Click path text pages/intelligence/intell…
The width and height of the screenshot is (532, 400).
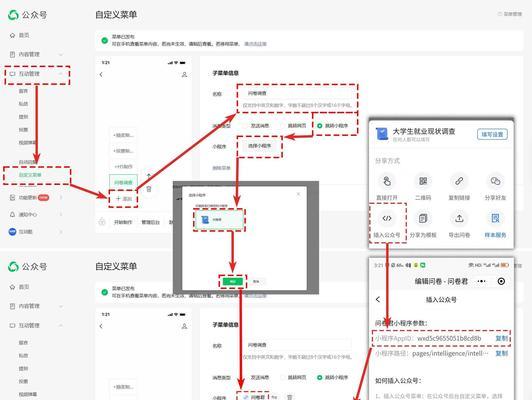(450, 353)
